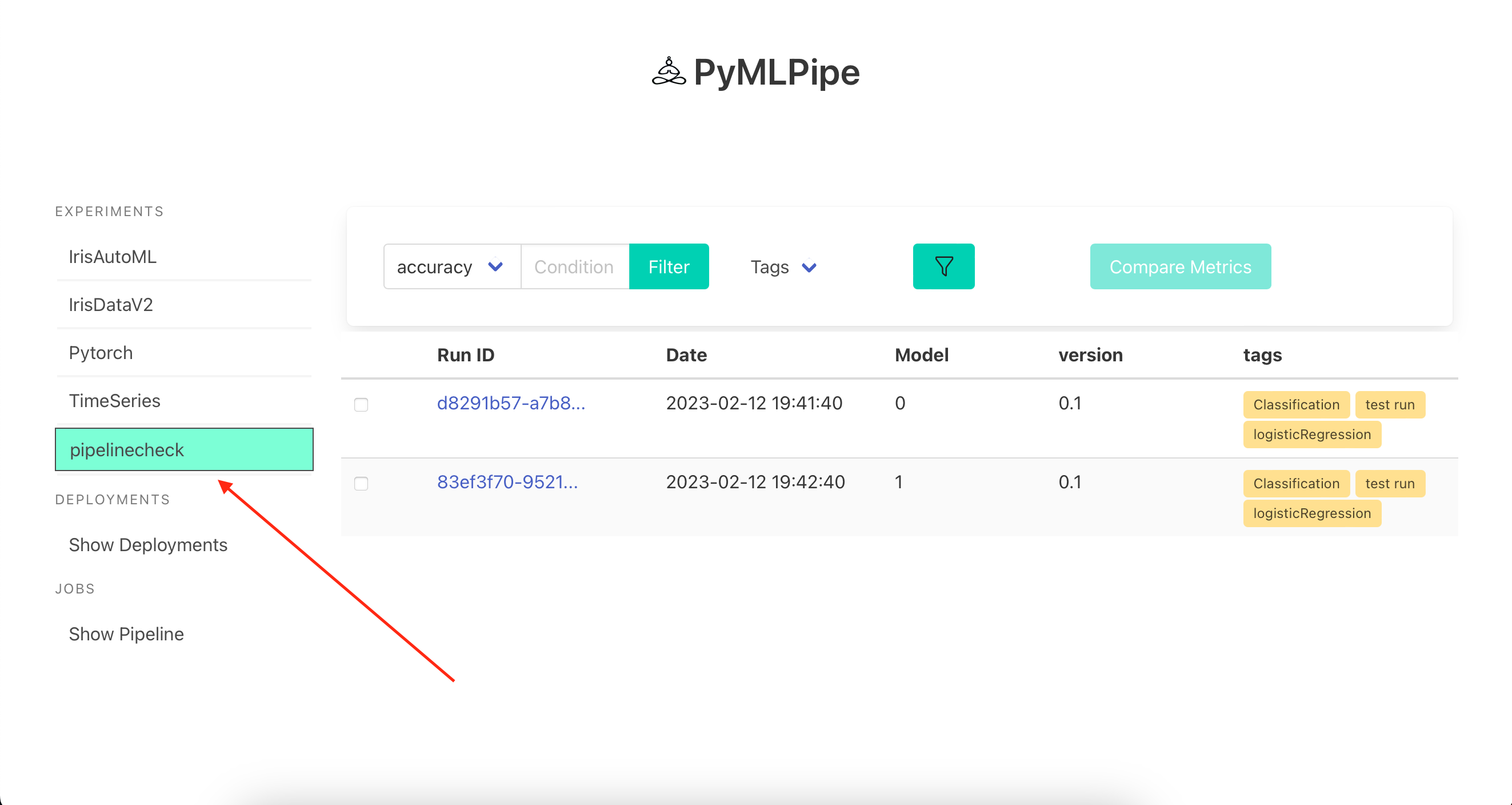Open the IrisAutoML experiment
The image size is (1512, 805).
(x=113, y=257)
